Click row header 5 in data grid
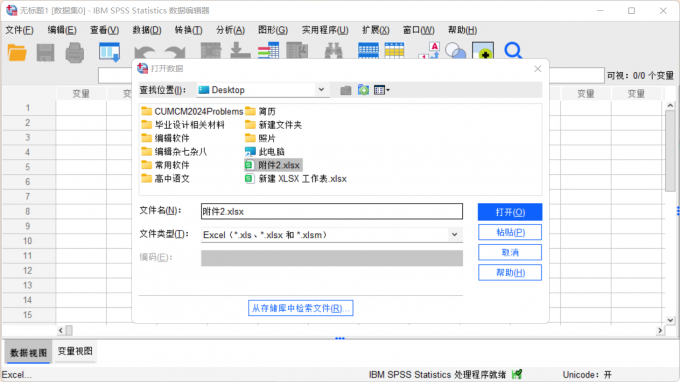This screenshot has width=680, height=382. (28, 167)
